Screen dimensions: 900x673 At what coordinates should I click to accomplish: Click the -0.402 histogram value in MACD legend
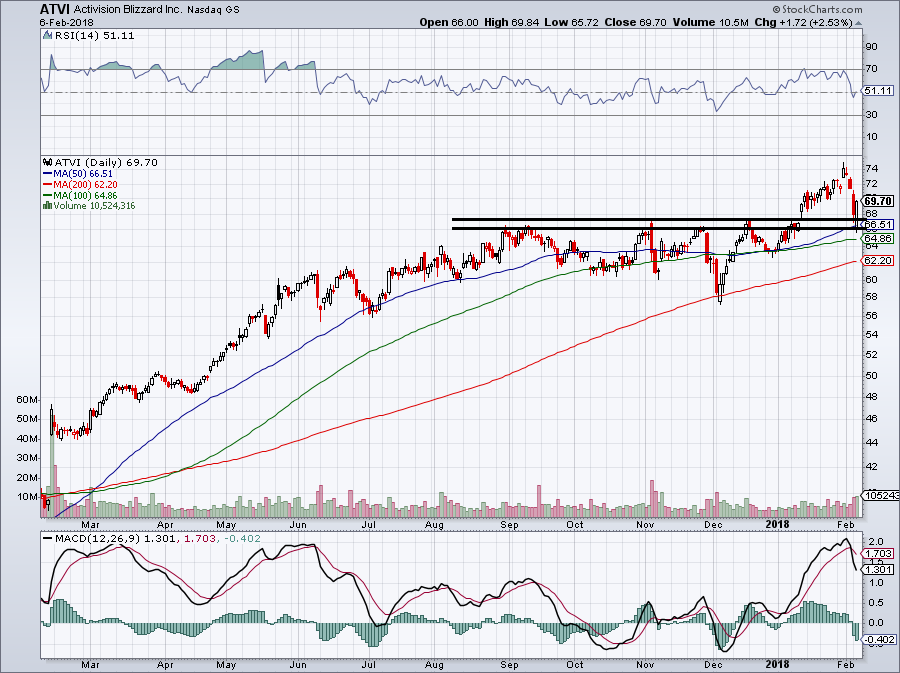[x=243, y=539]
